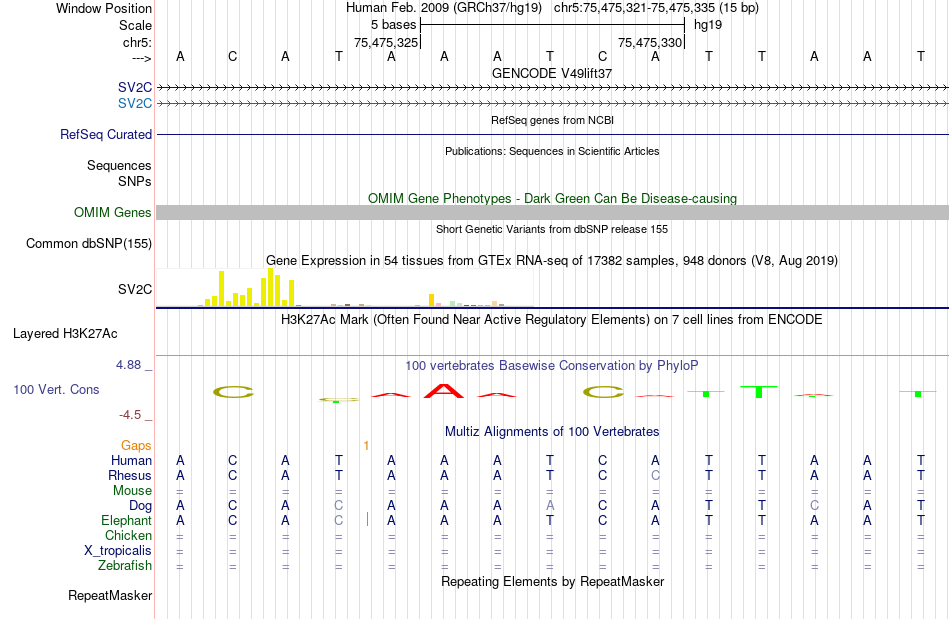Click the Chicken alignment row label
The width and height of the screenshot is (950, 619).
tap(128, 535)
